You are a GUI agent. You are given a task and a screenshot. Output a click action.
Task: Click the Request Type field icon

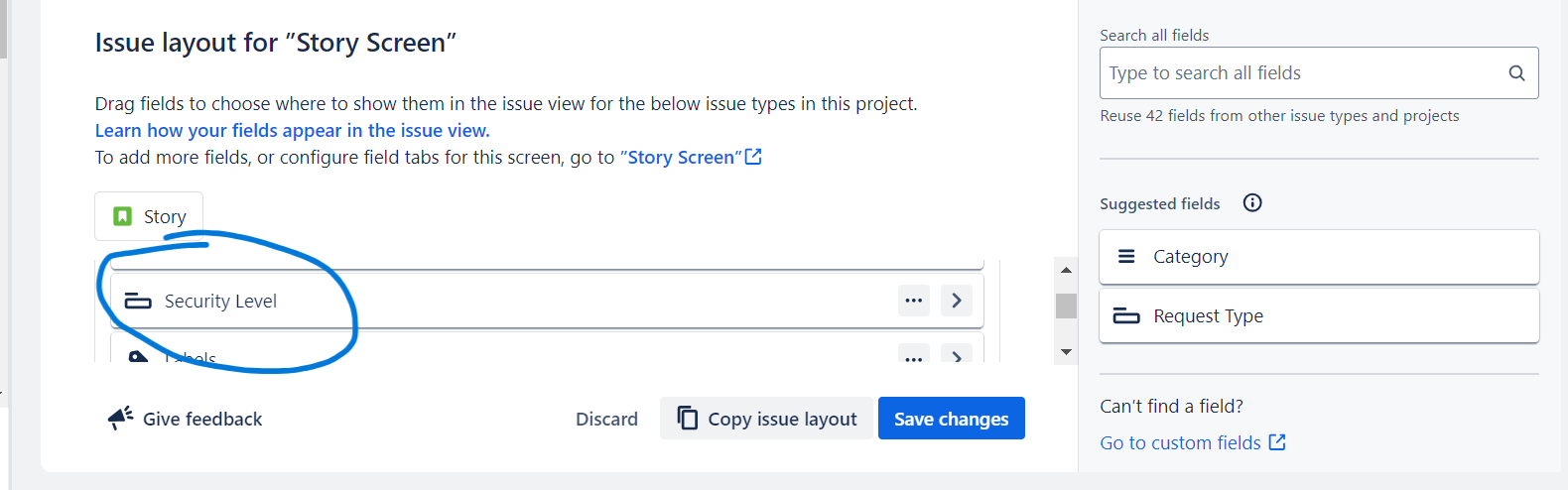pyautogui.click(x=1126, y=315)
